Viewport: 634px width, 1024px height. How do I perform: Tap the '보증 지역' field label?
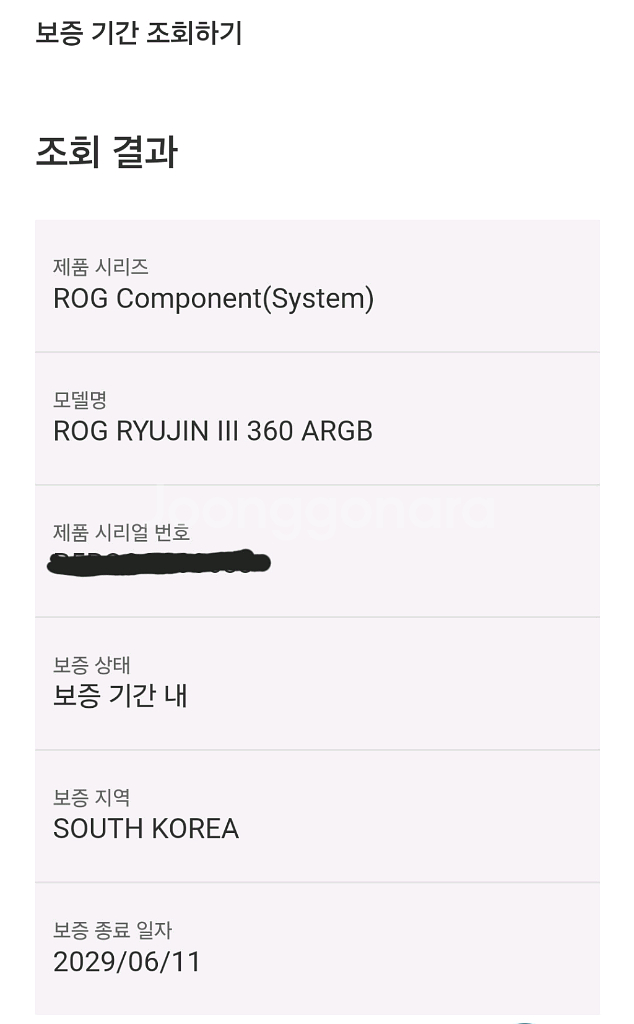(x=92, y=798)
